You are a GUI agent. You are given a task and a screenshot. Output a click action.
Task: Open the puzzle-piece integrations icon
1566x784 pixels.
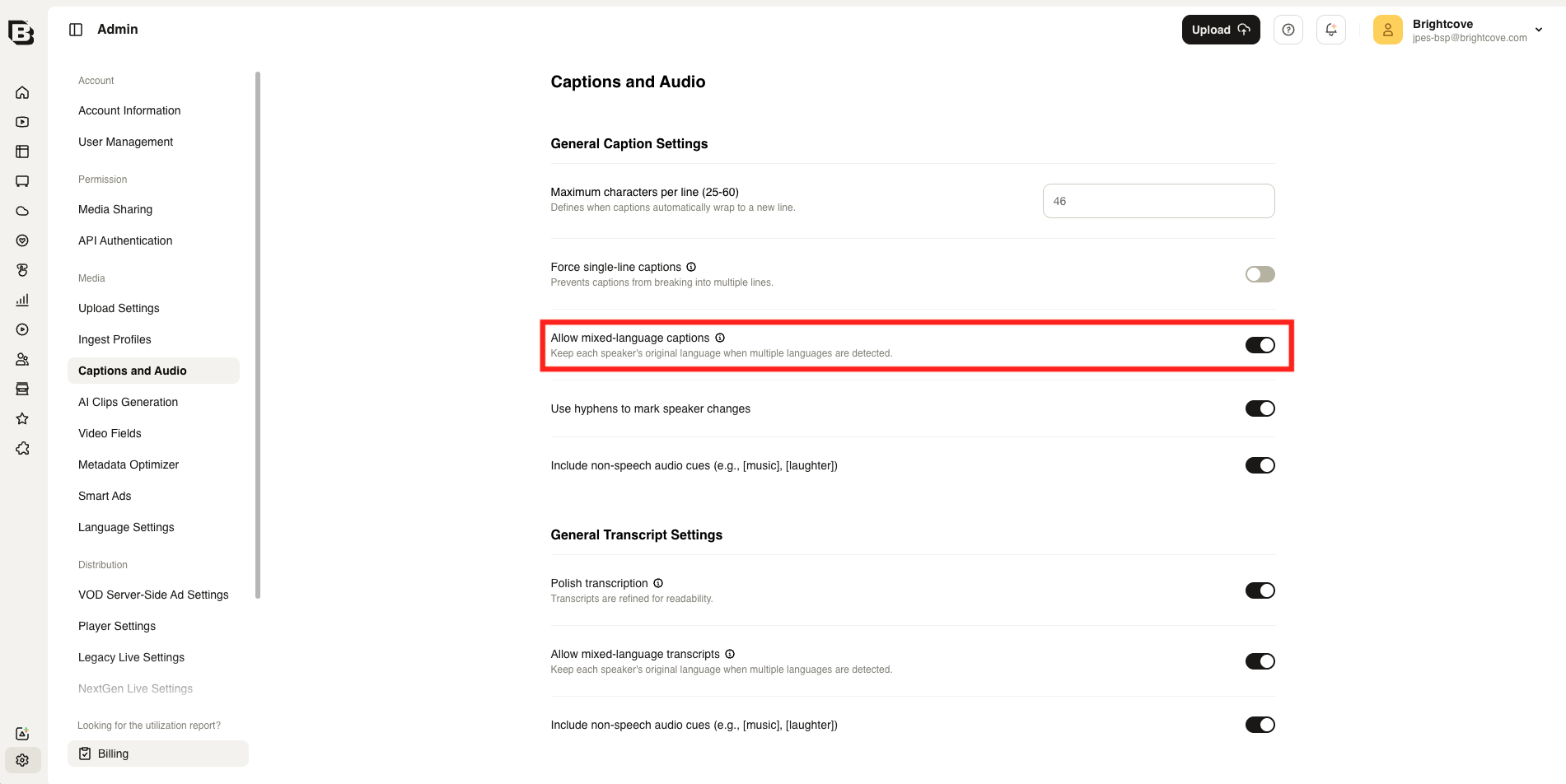pyautogui.click(x=22, y=448)
